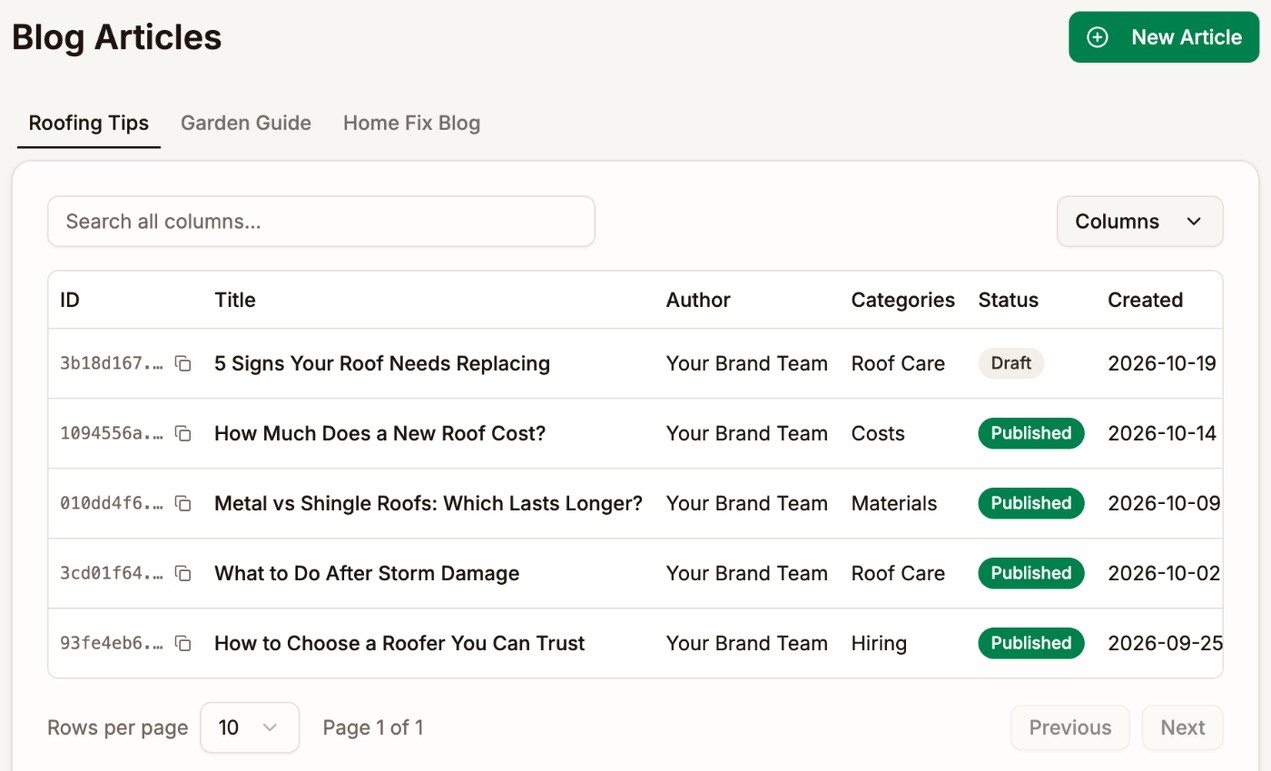Click the Blog Articles heading
The width and height of the screenshot is (1271, 771).
(x=117, y=37)
